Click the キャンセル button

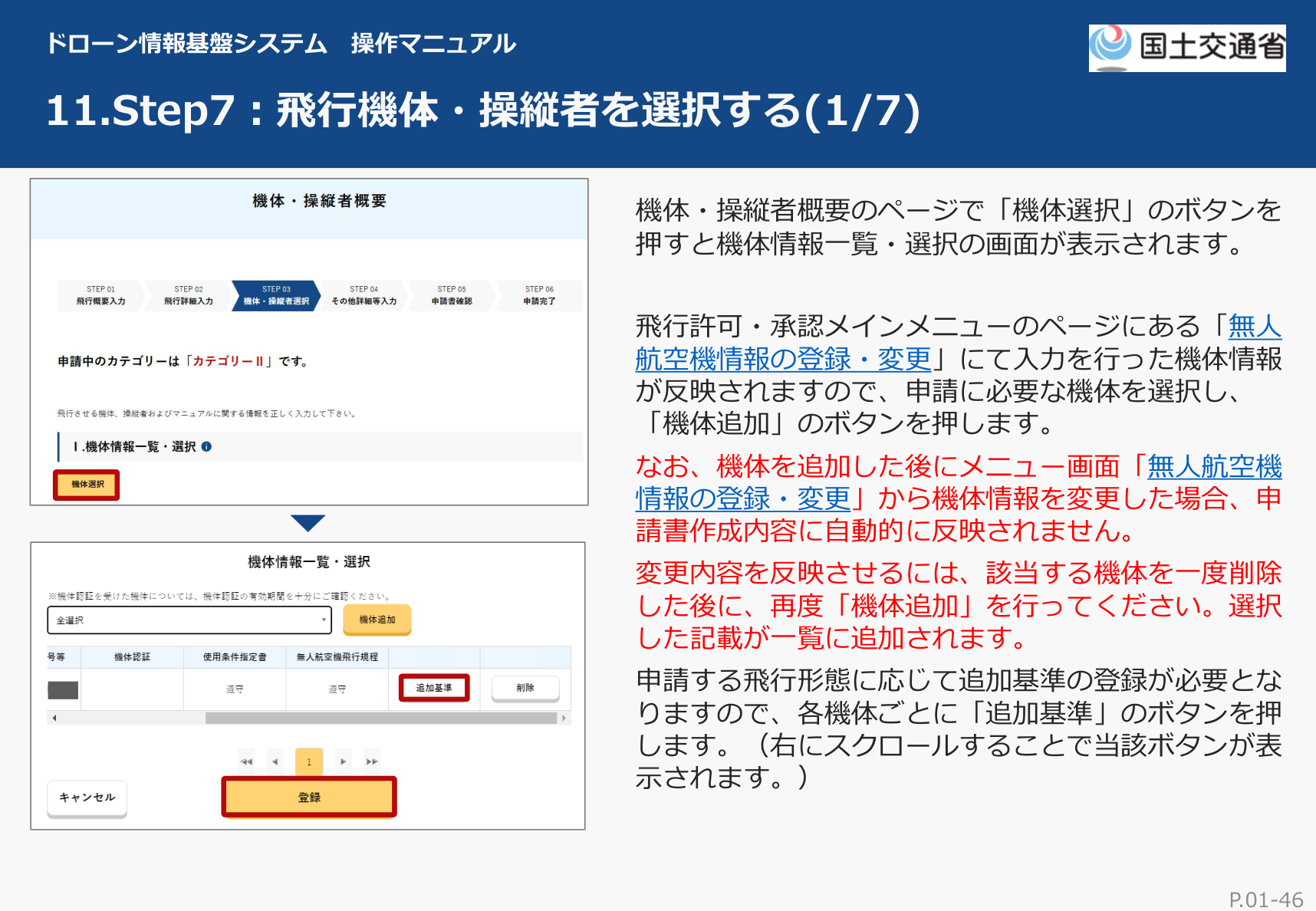(x=87, y=798)
